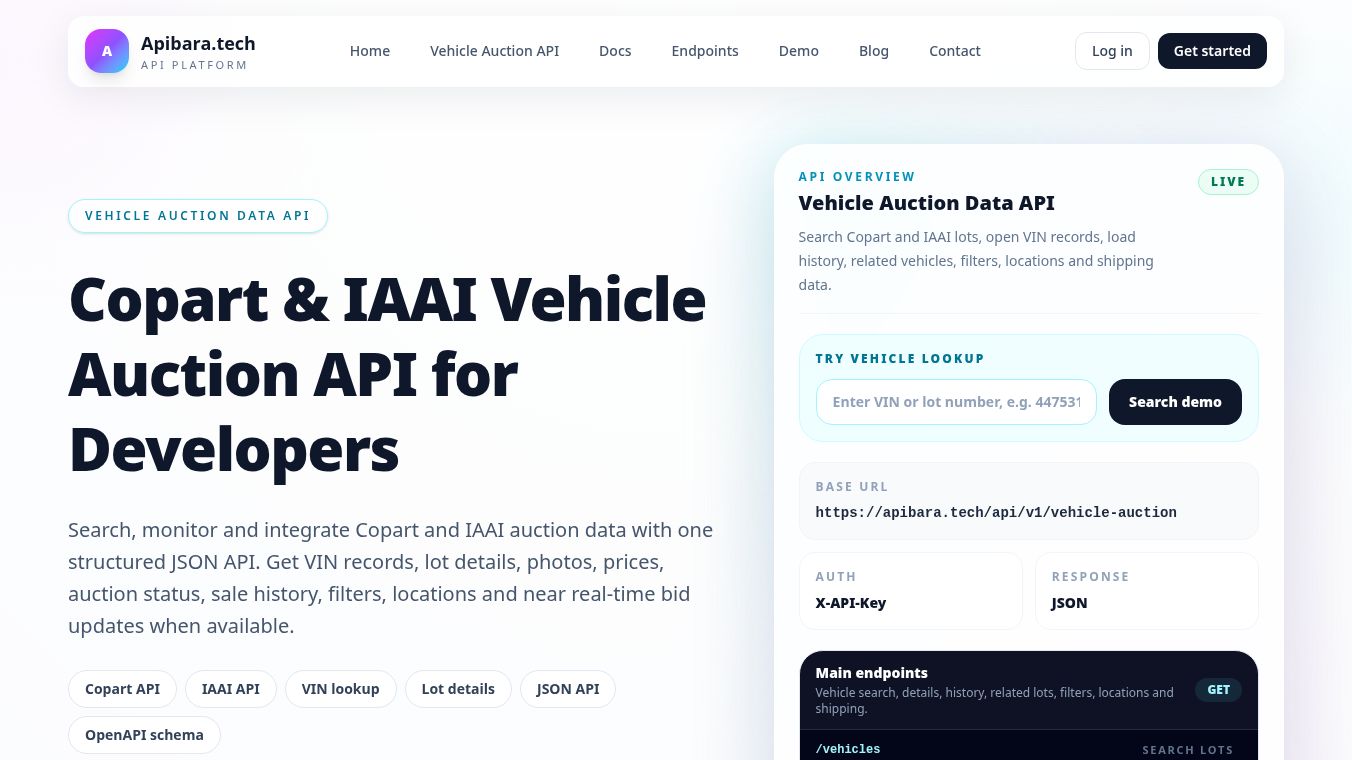This screenshot has width=1352, height=760.
Task: Click the Apibara purple logo icon
Action: [x=107, y=51]
